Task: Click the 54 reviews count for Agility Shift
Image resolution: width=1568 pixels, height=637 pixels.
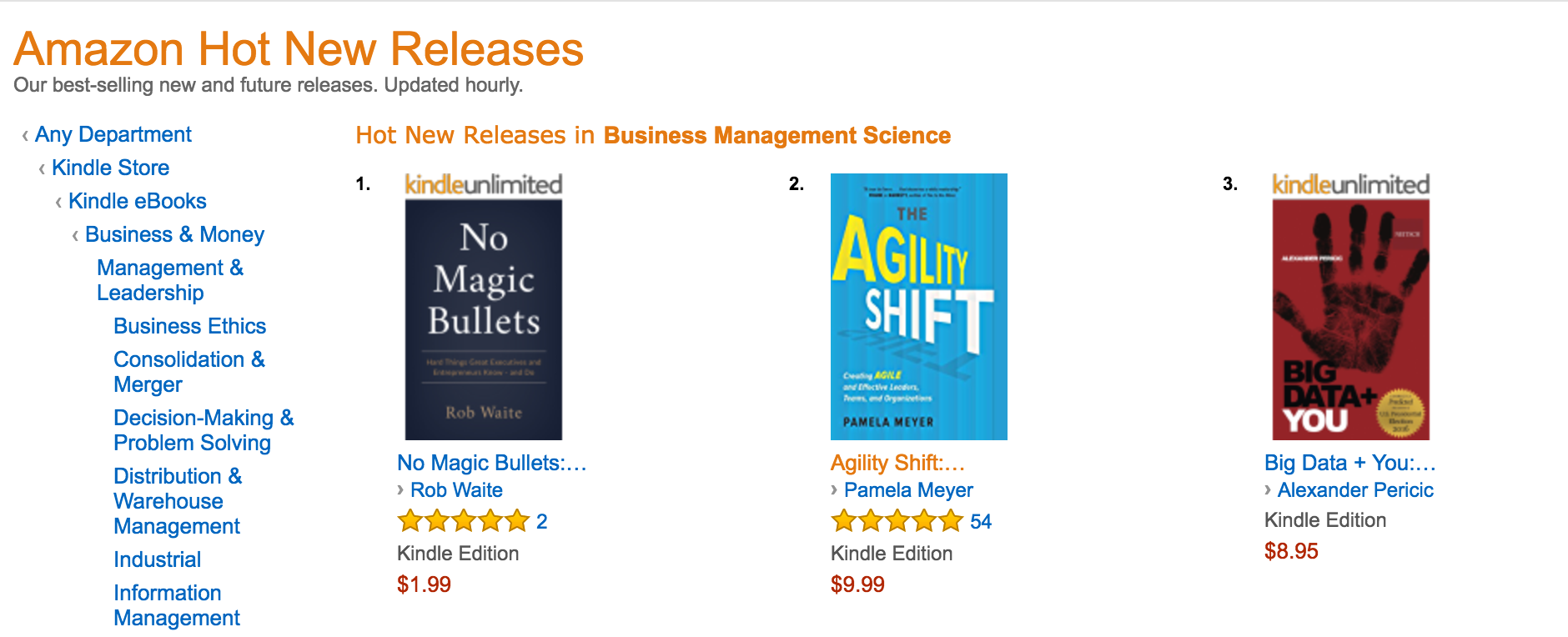Action: (981, 521)
